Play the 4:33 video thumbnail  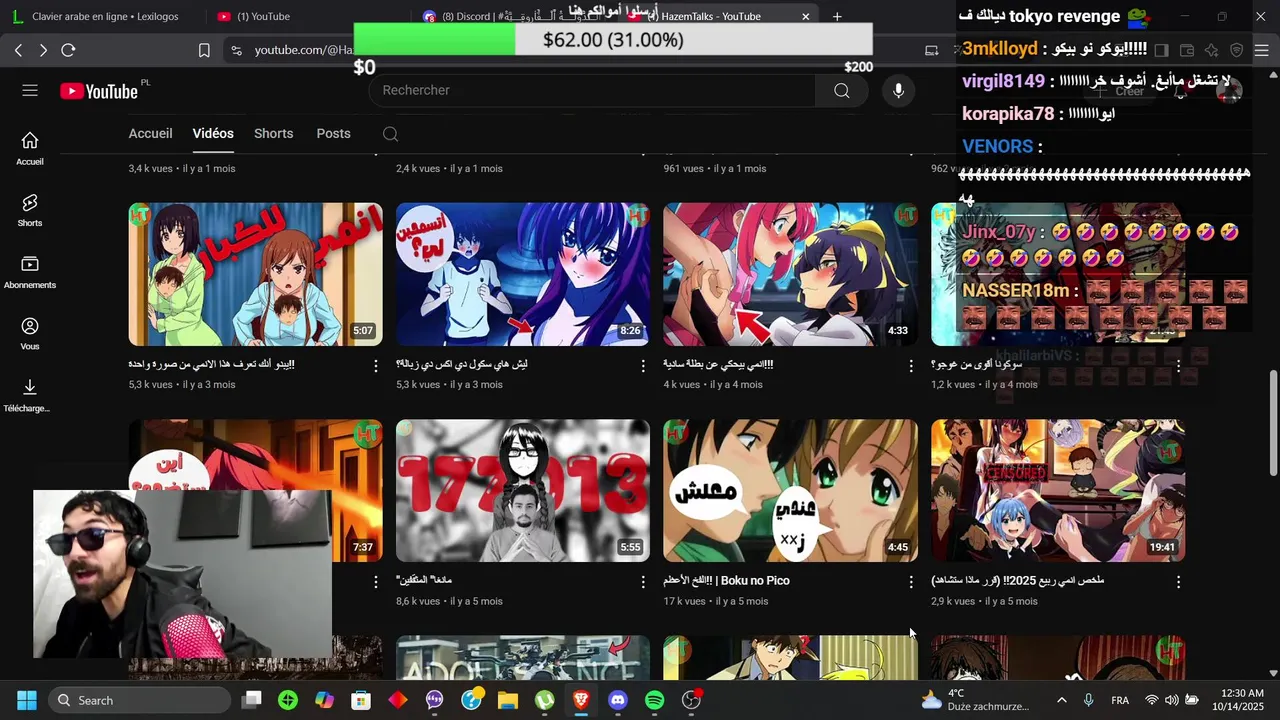790,274
